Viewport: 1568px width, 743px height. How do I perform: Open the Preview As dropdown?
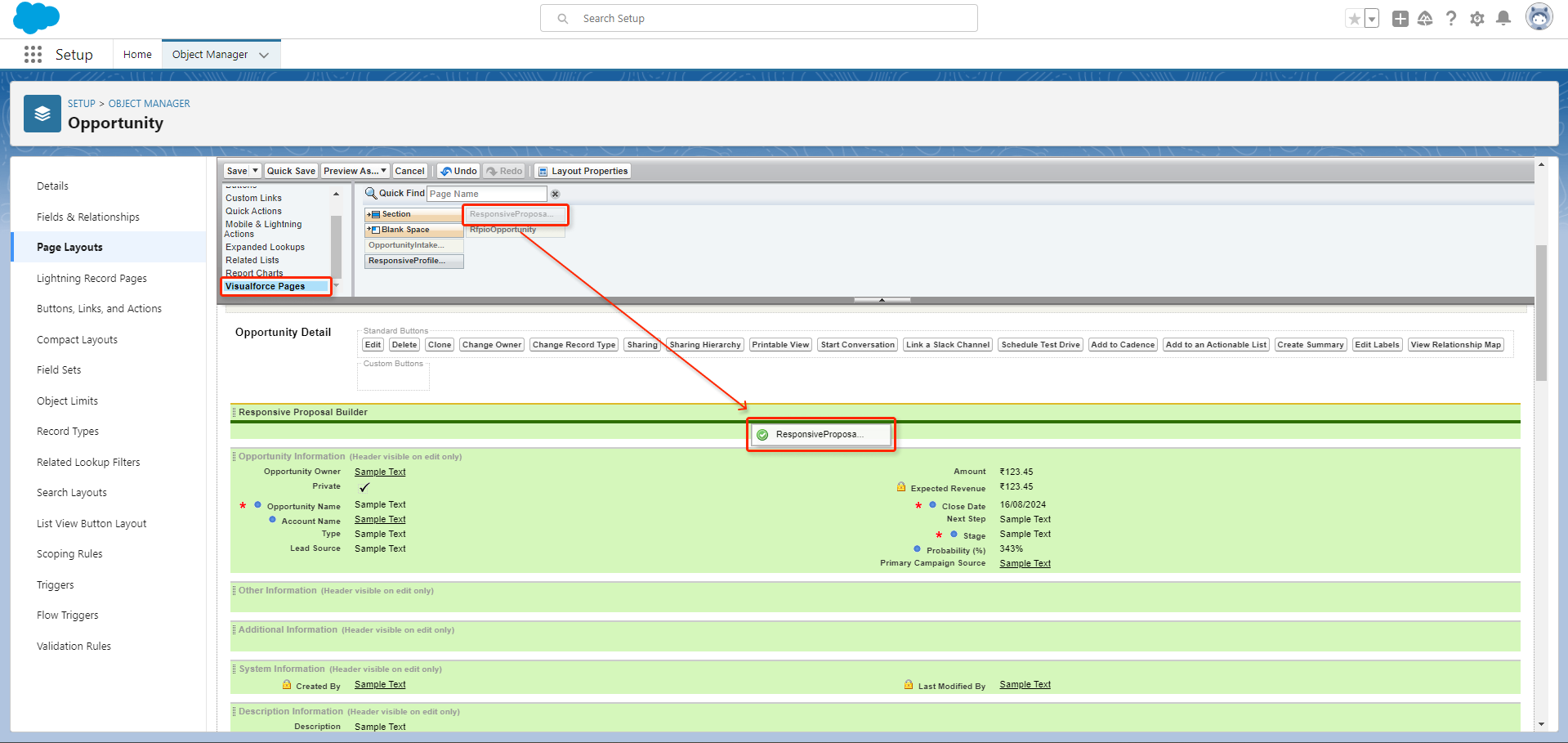tap(355, 171)
